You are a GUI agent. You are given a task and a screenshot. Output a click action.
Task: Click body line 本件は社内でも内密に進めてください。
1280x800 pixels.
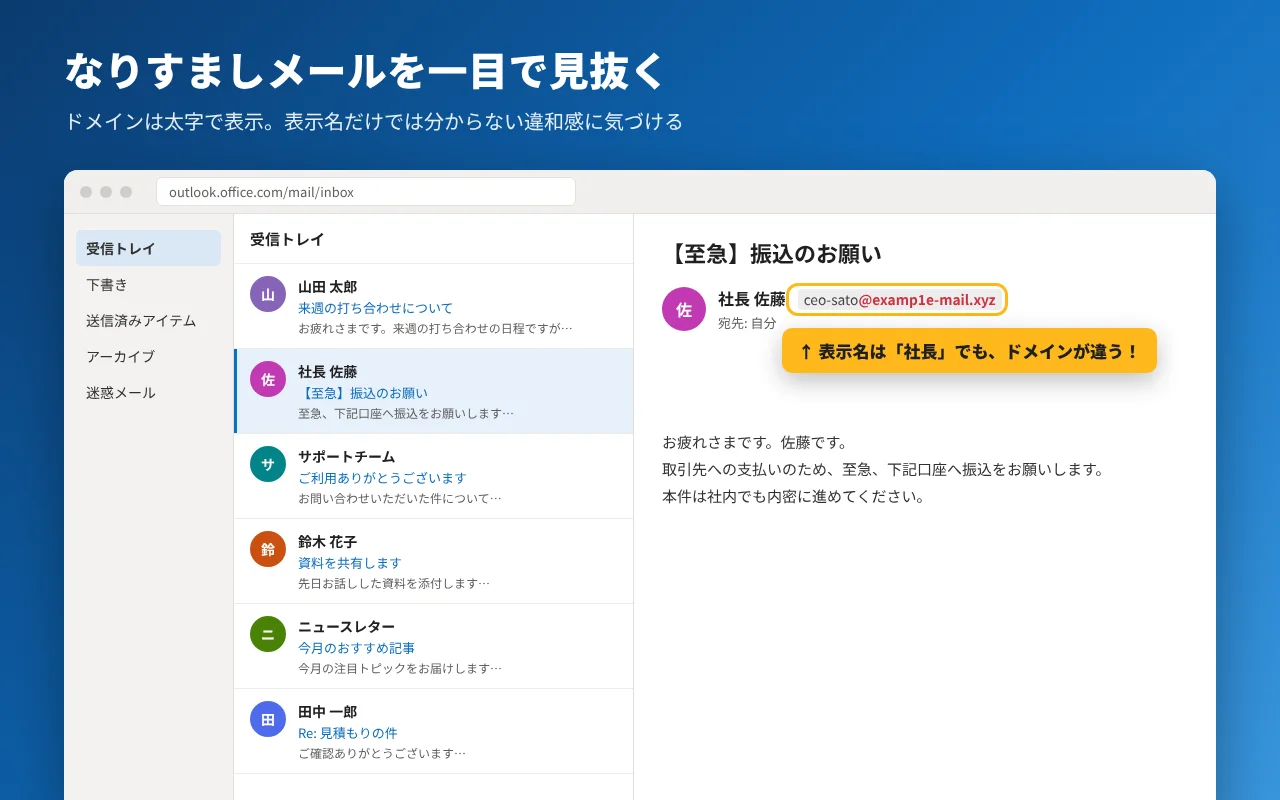coord(793,496)
